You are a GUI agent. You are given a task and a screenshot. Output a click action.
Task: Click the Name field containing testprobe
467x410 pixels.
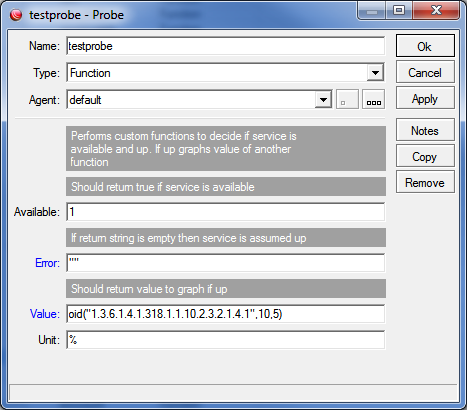click(225, 46)
